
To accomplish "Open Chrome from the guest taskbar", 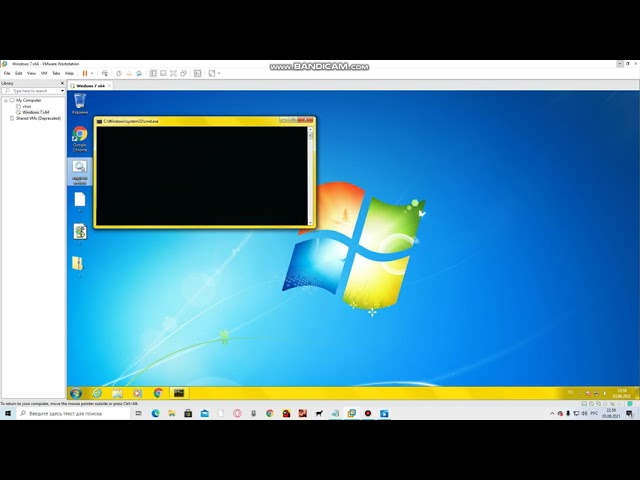I will [158, 393].
